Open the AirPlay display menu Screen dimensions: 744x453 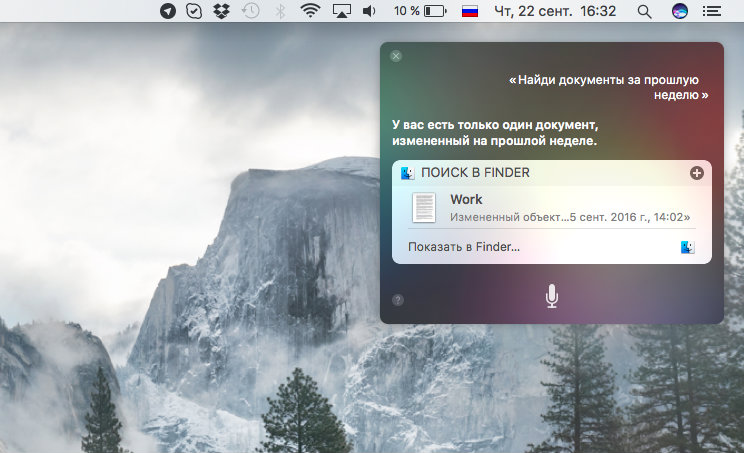342,11
